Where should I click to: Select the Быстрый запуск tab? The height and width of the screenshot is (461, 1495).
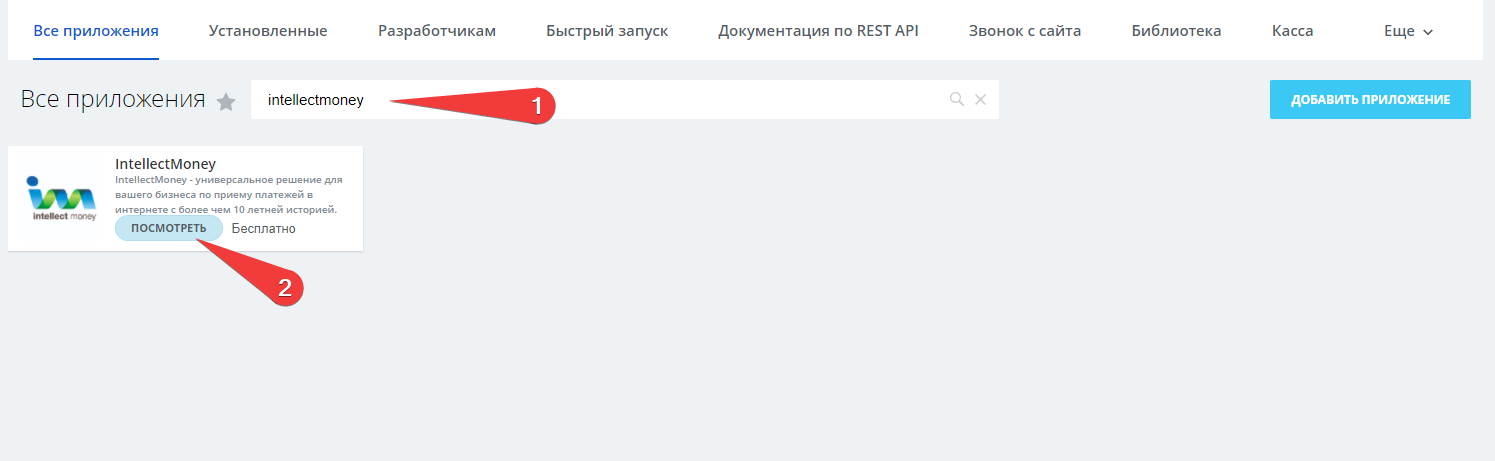point(607,31)
